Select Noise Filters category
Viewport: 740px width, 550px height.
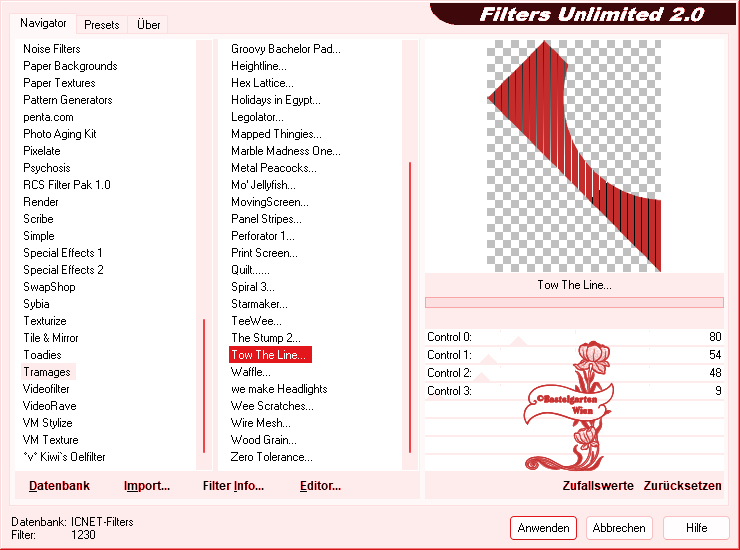click(x=51, y=49)
